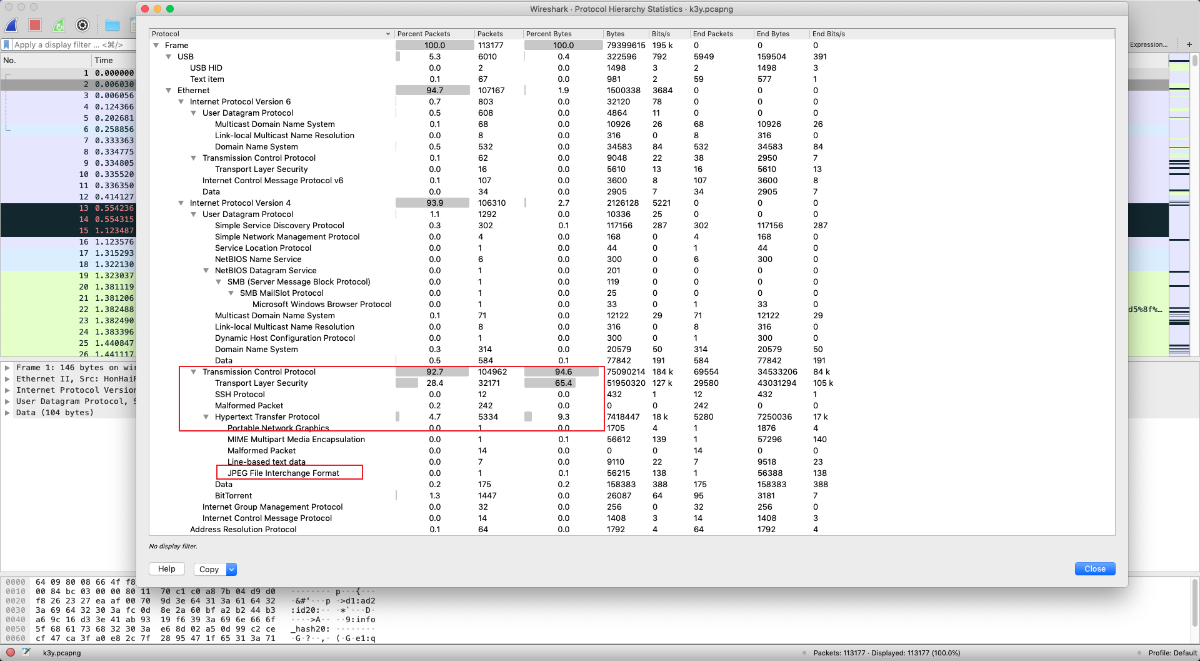Sort by Percent Bytes column header
Viewport: 1200px width, 661px height.
563,34
